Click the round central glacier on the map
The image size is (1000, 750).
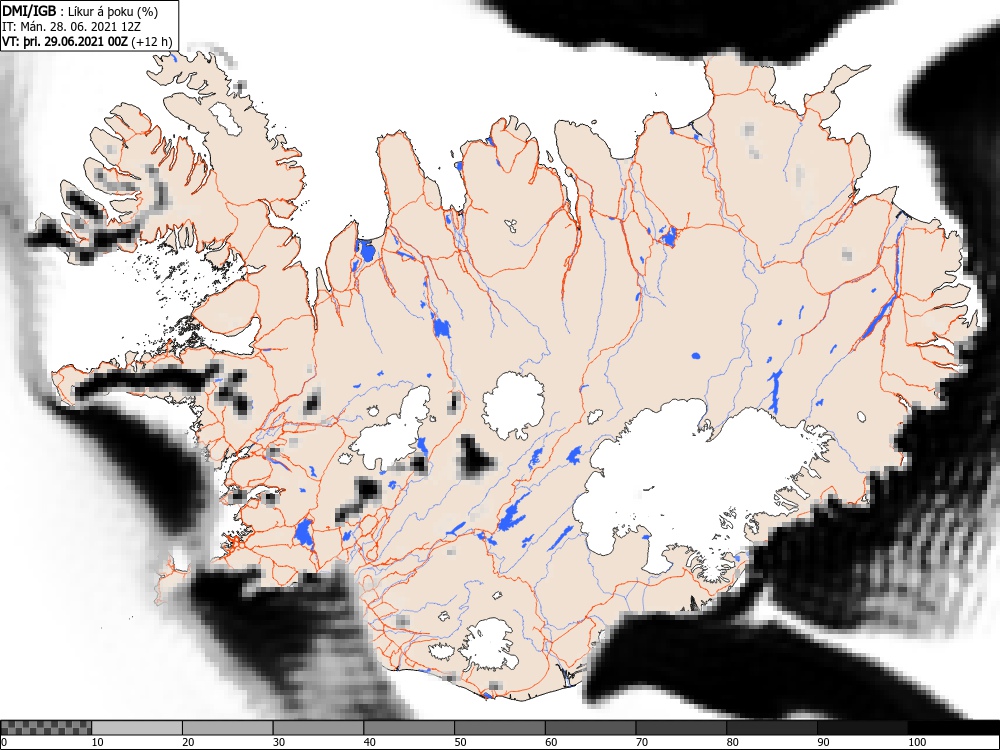[514, 405]
